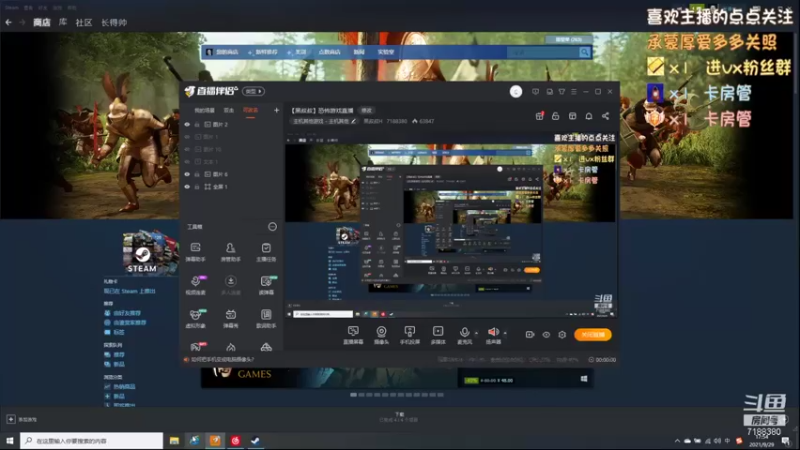Open the package box icon next to padlock
The image size is (800, 450).
(572, 116)
